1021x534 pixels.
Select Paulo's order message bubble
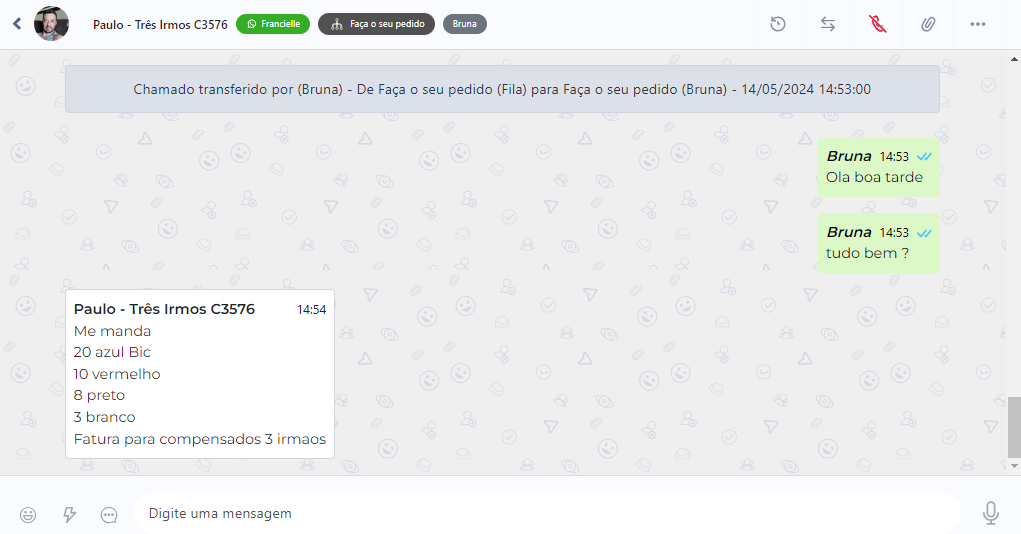pos(200,374)
